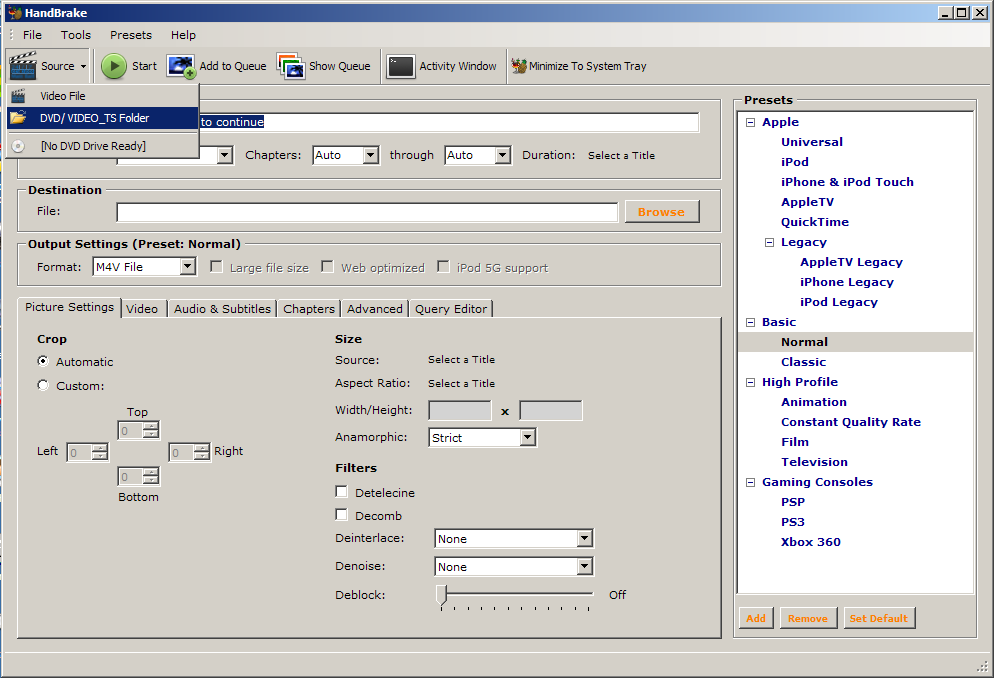Collapse the High Profile preset group
The height and width of the screenshot is (678, 994).
tap(751, 383)
